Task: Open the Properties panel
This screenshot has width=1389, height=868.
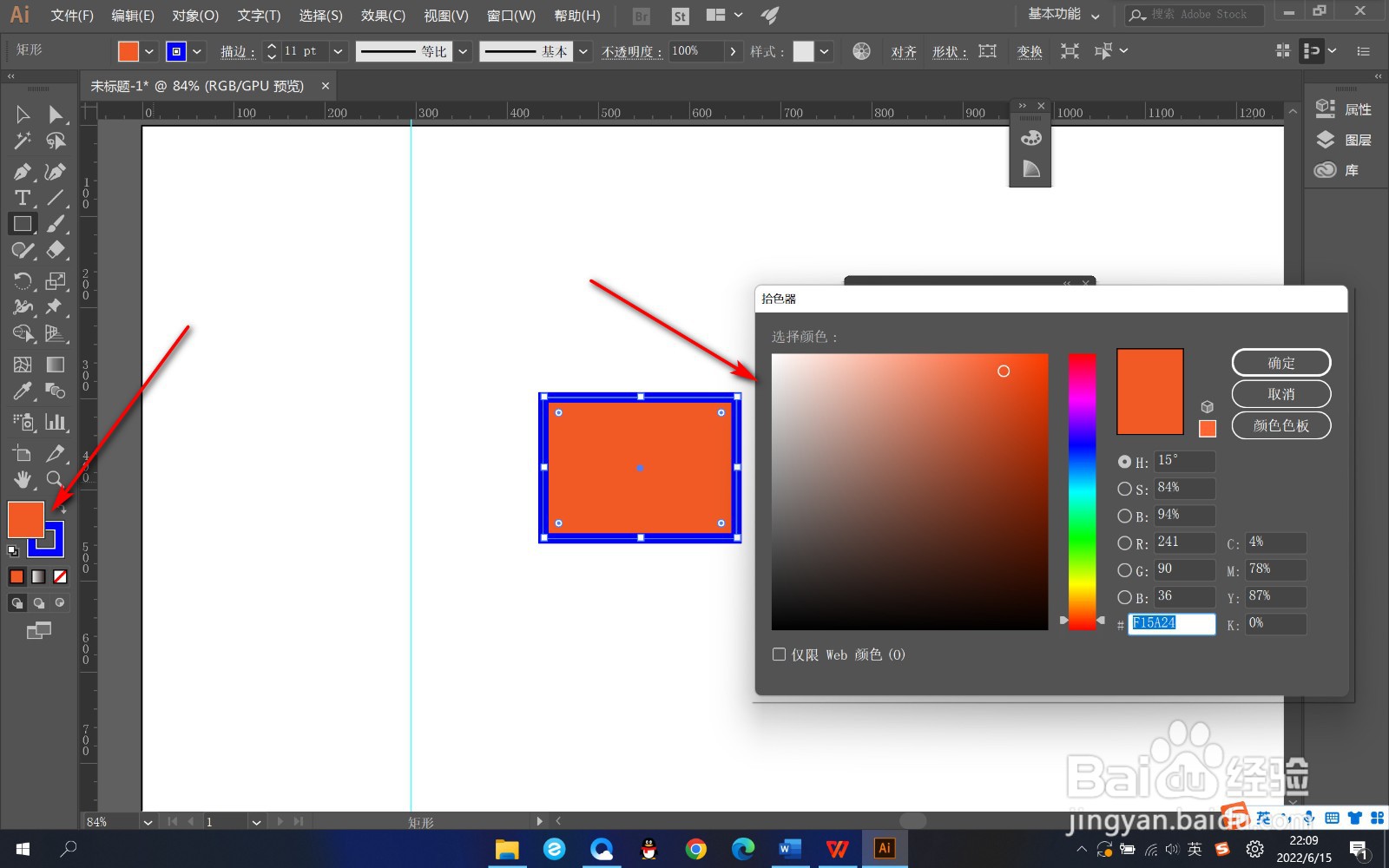Action: [x=1344, y=109]
